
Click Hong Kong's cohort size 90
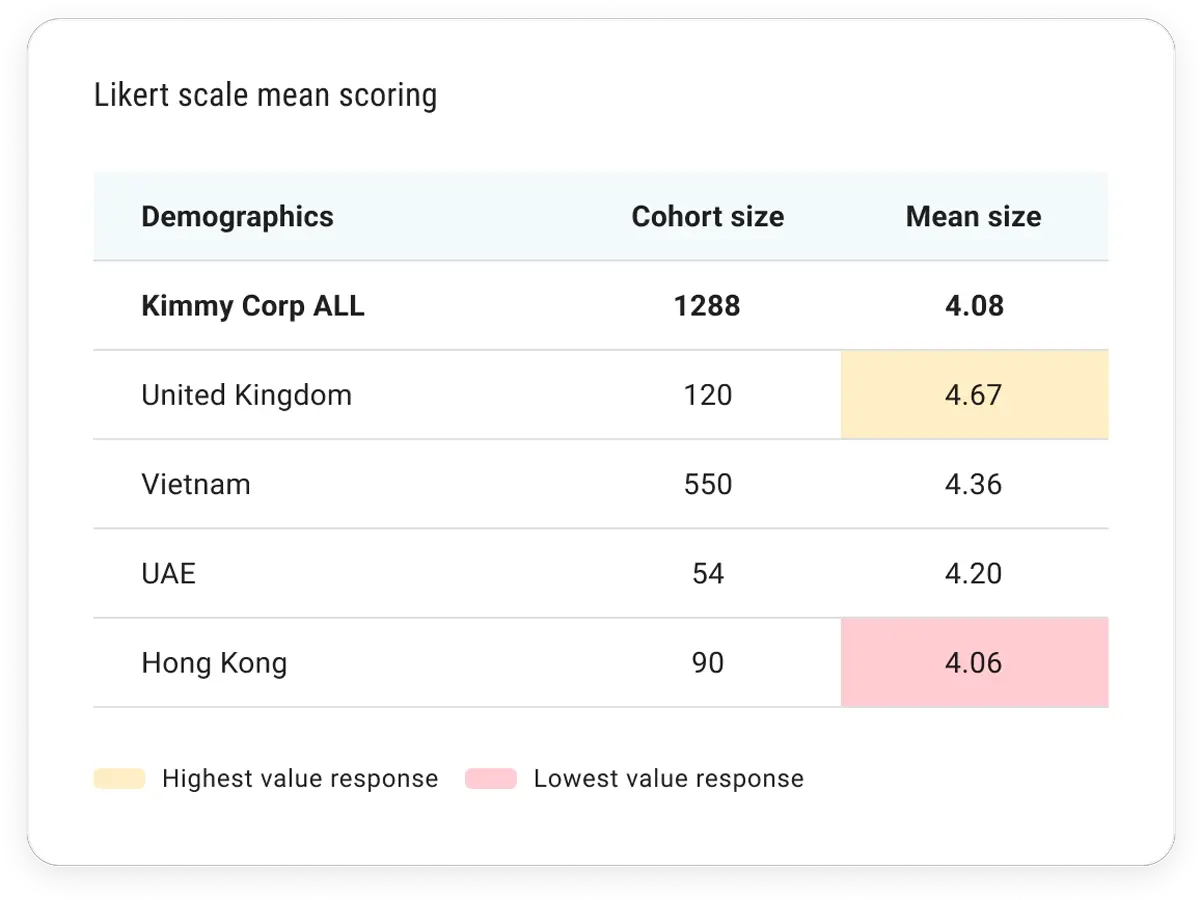[708, 663]
